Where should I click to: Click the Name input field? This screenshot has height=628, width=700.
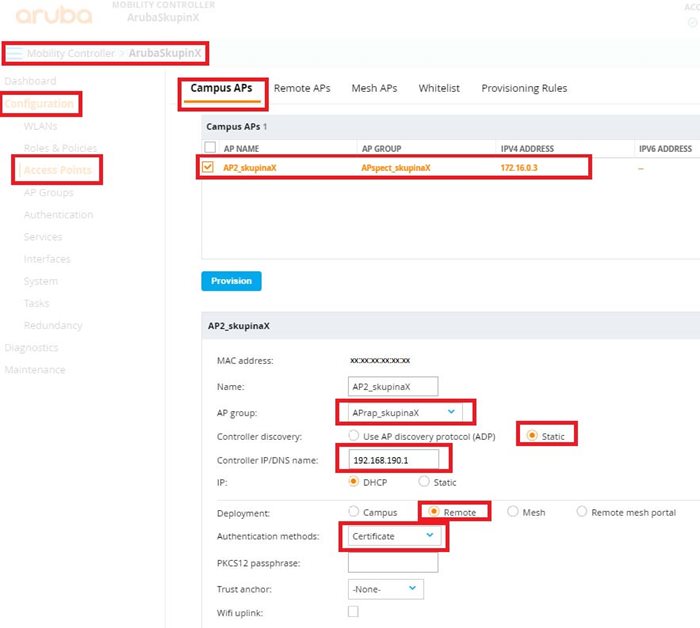(393, 387)
